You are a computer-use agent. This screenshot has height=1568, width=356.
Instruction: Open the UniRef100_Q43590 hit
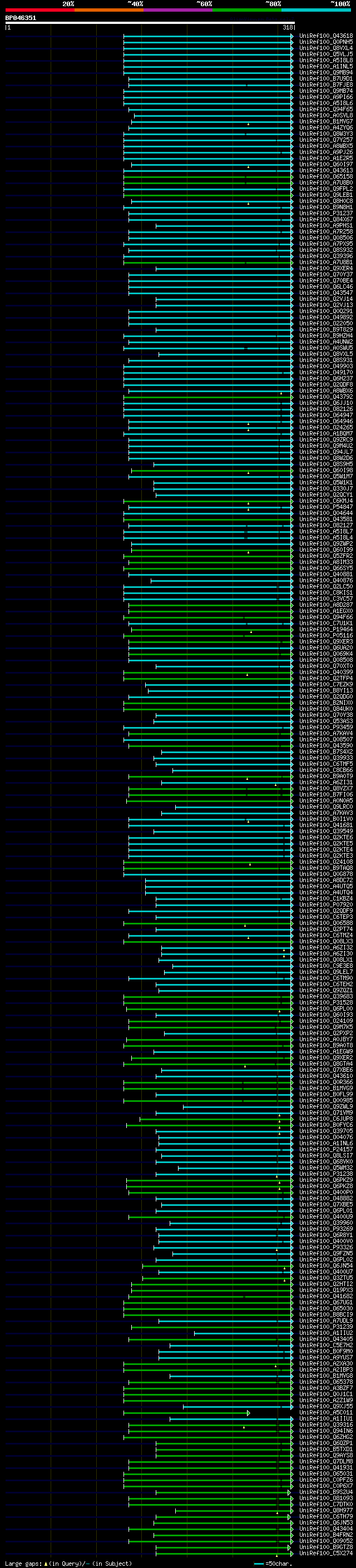click(325, 746)
